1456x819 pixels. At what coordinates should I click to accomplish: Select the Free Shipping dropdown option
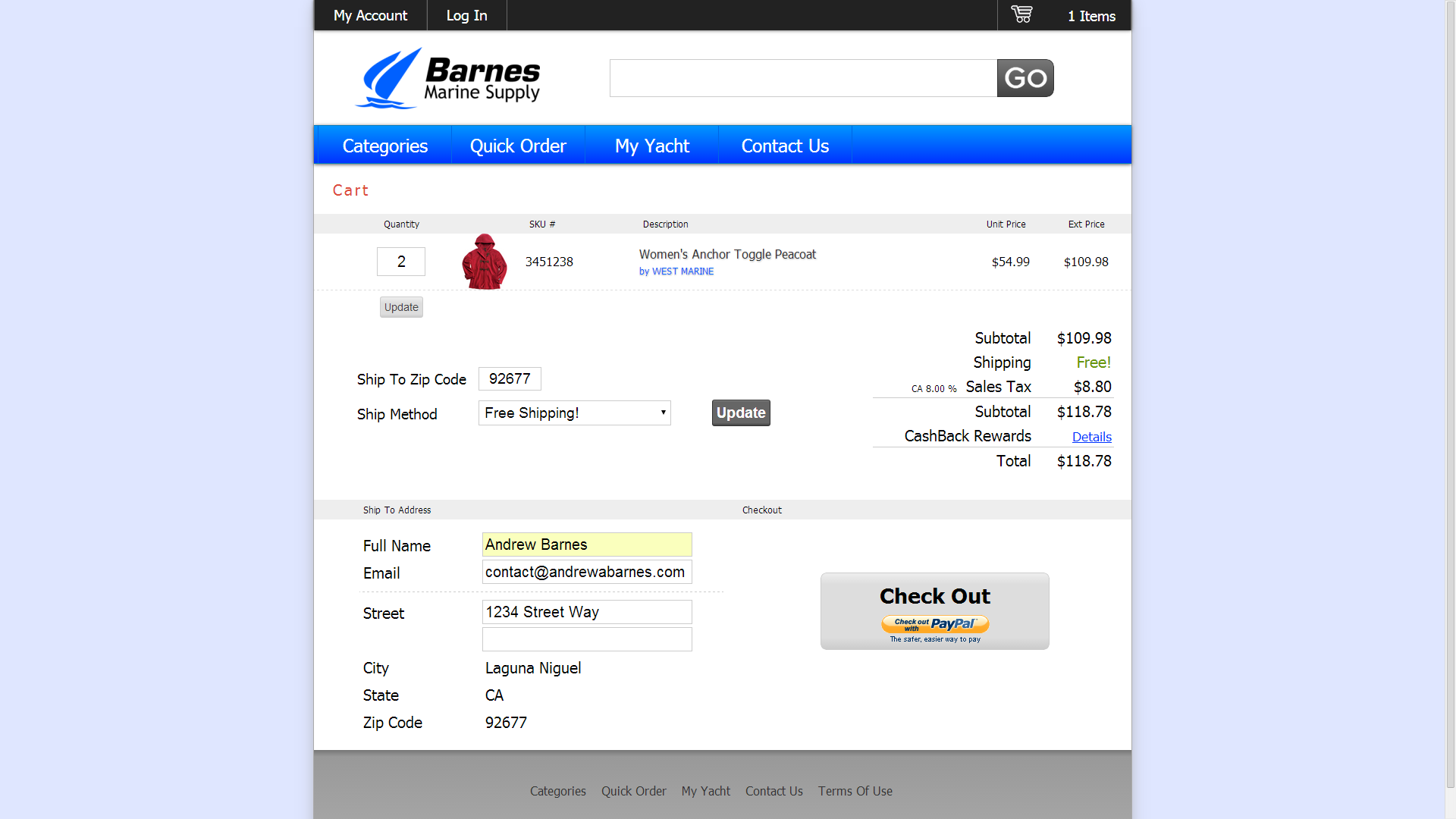click(574, 412)
